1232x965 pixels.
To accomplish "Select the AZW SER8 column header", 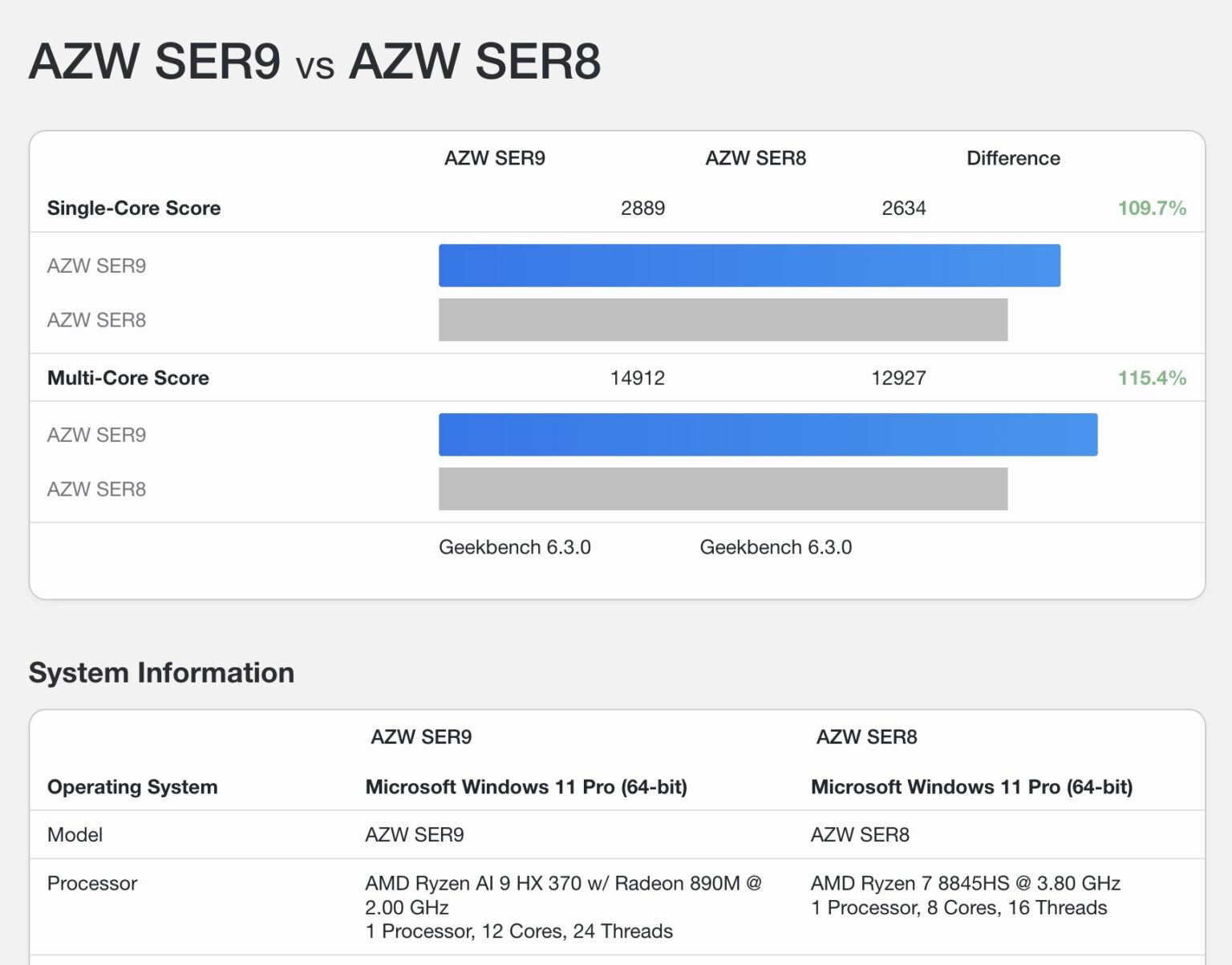I will pos(755,158).
